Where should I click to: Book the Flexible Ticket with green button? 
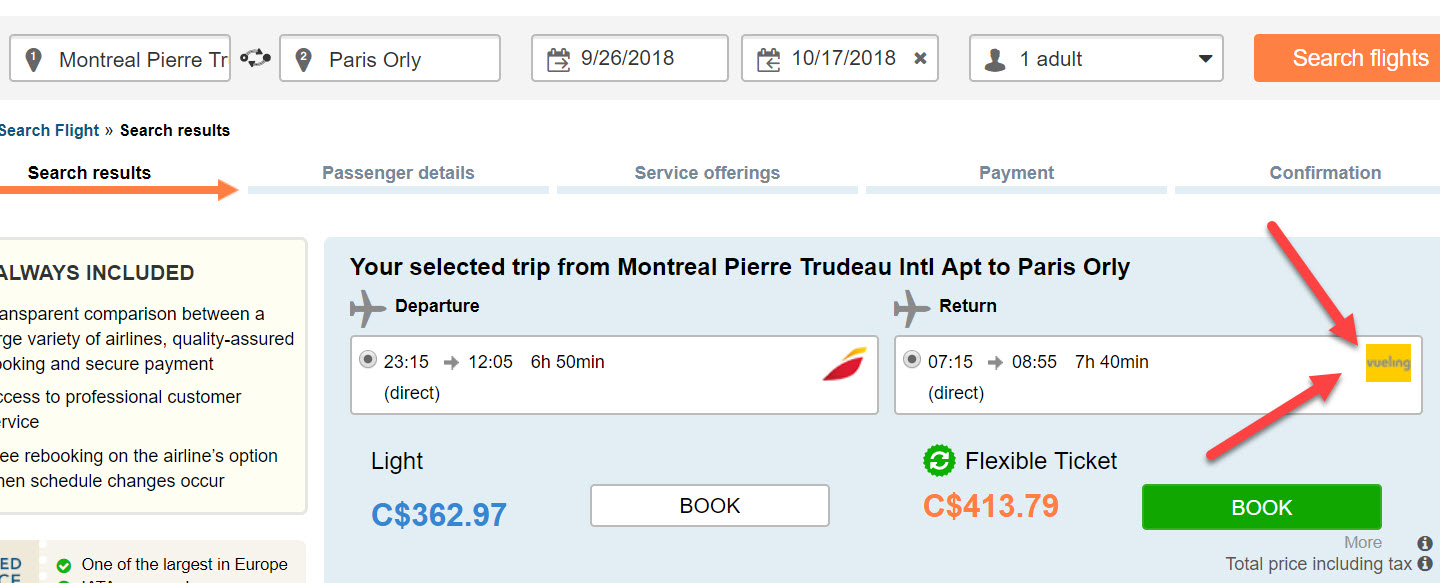tap(1261, 507)
